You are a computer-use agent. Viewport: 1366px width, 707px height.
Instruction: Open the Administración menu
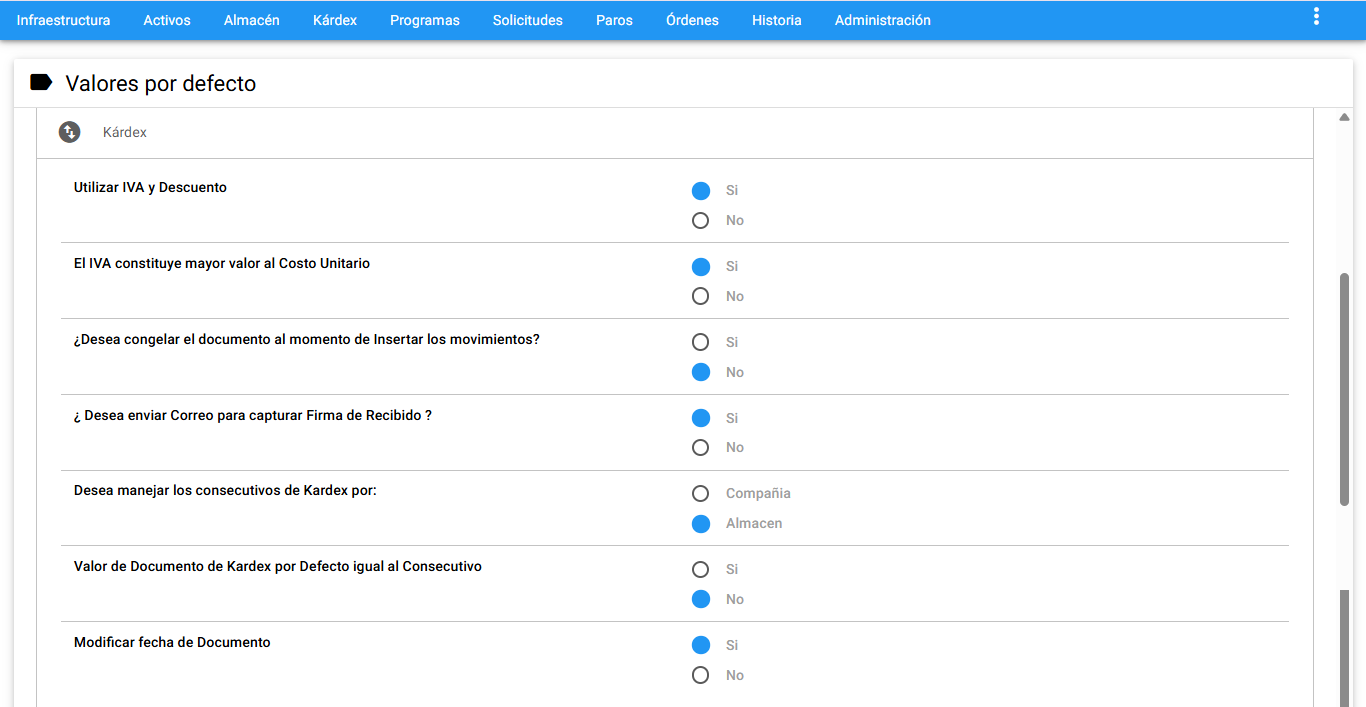click(x=883, y=20)
